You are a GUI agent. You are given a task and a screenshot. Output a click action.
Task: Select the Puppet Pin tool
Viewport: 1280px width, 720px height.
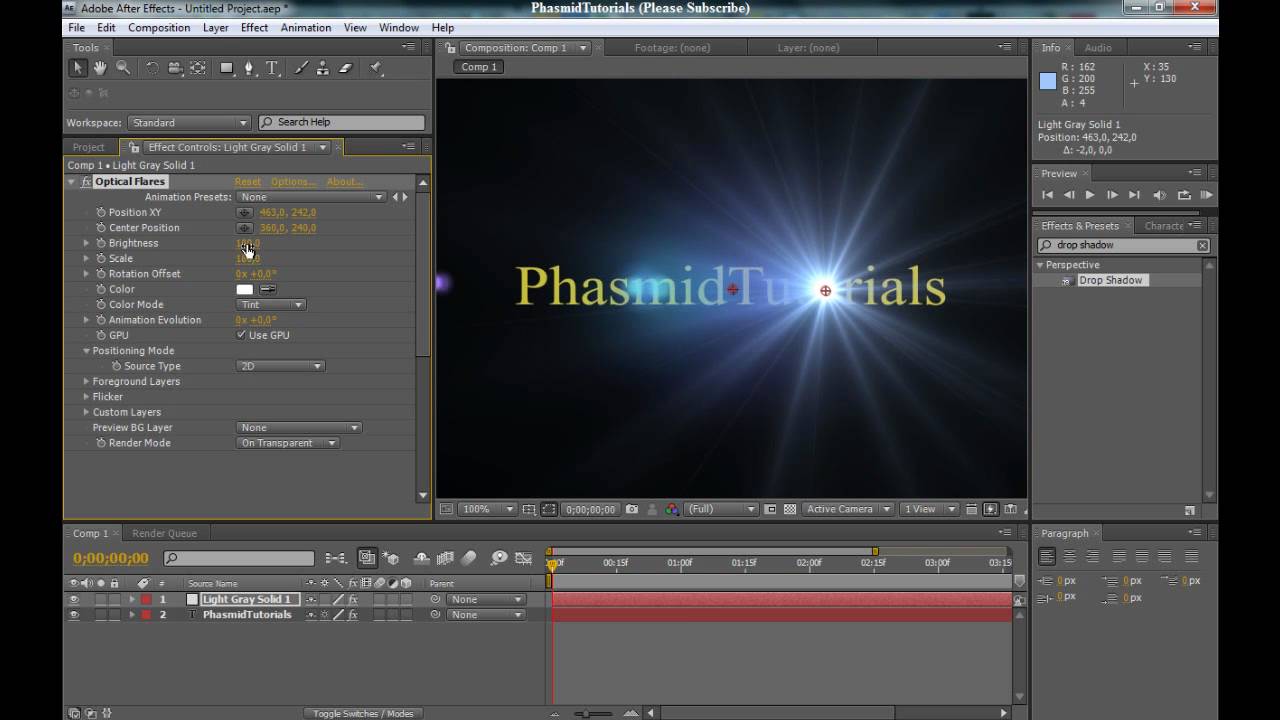click(376, 68)
